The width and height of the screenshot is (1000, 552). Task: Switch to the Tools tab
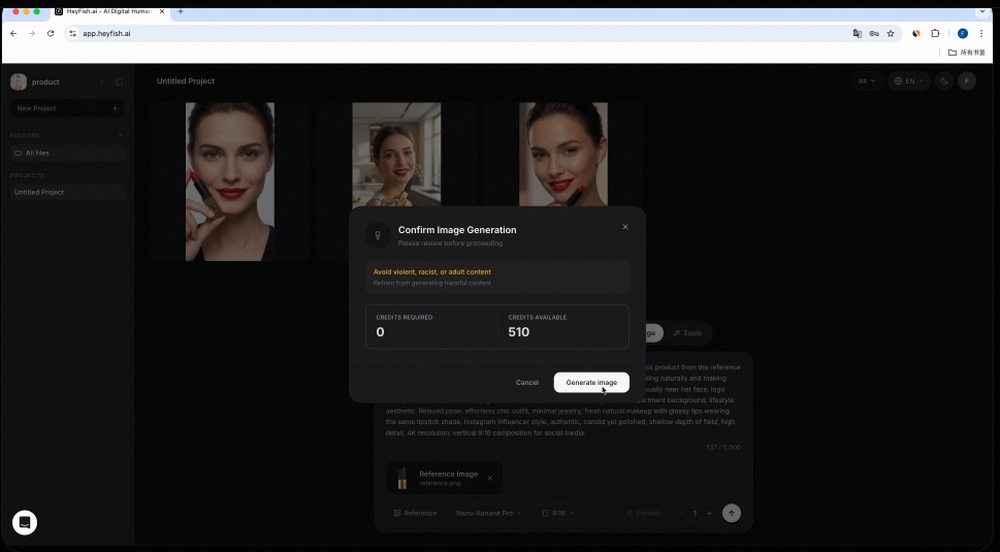coord(688,333)
